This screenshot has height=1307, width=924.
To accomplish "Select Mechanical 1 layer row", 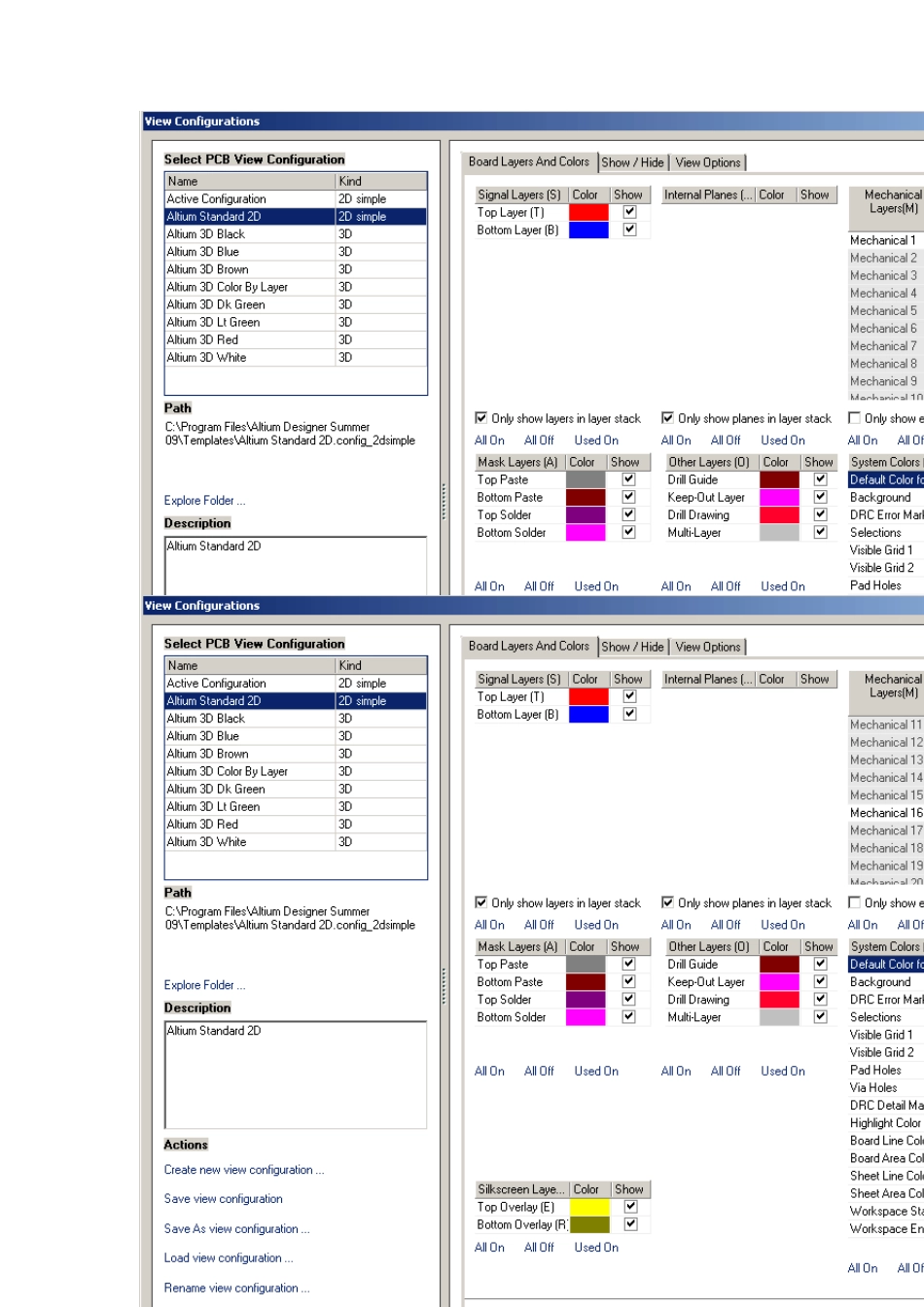I will pyautogui.click(x=886, y=240).
